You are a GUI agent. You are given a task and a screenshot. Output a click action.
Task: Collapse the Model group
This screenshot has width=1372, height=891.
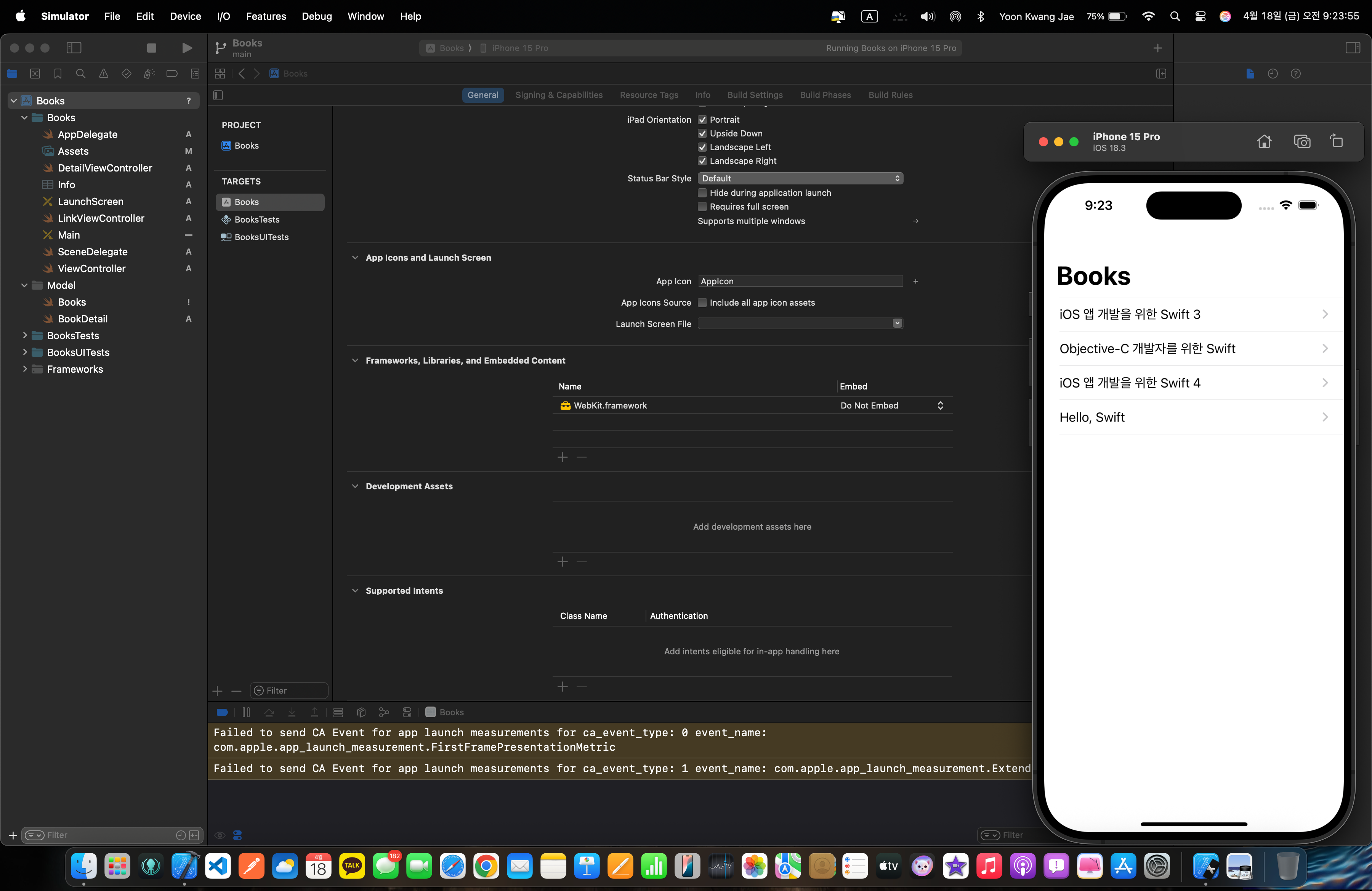click(x=25, y=285)
